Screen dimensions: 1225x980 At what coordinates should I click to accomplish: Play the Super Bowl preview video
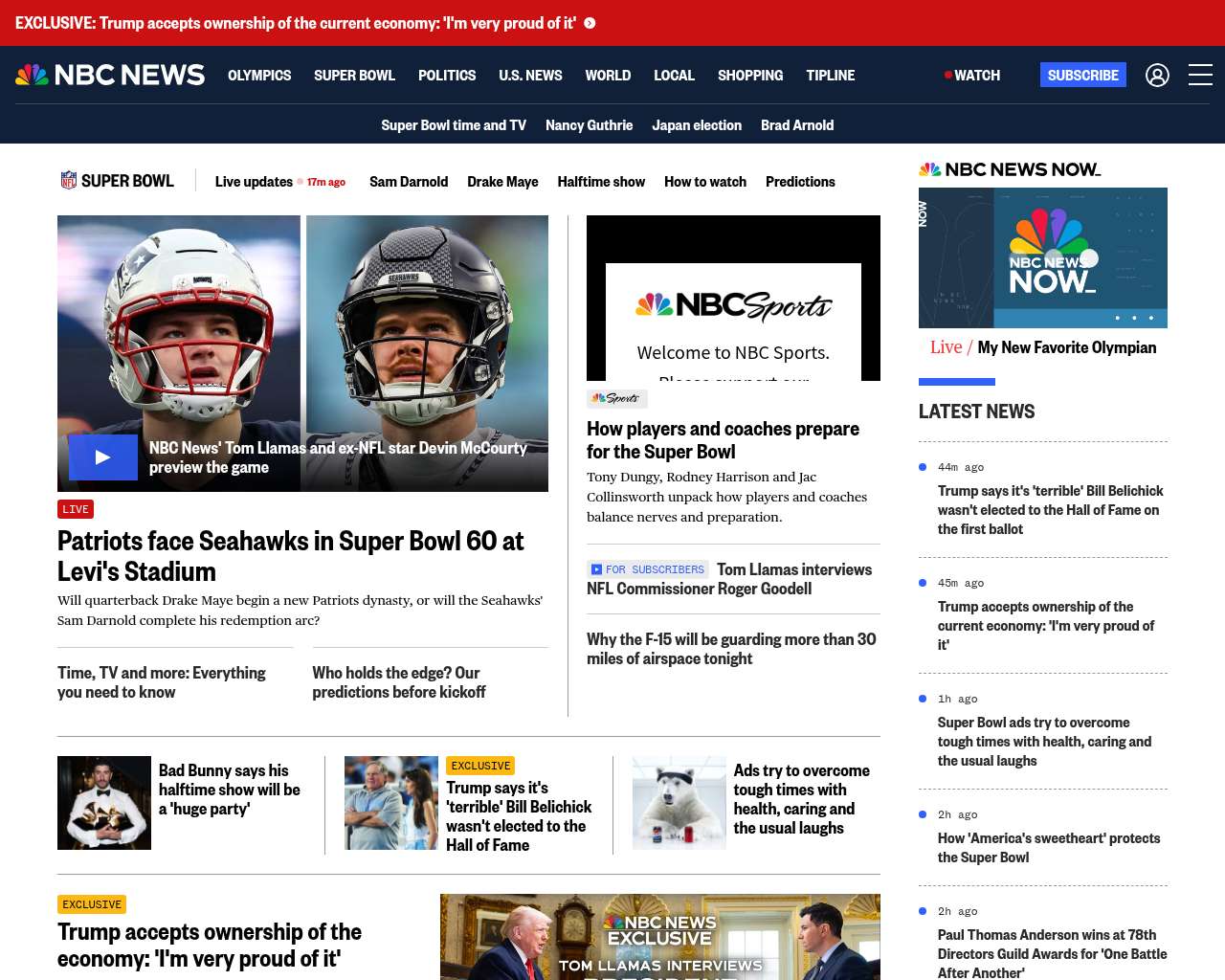click(103, 457)
